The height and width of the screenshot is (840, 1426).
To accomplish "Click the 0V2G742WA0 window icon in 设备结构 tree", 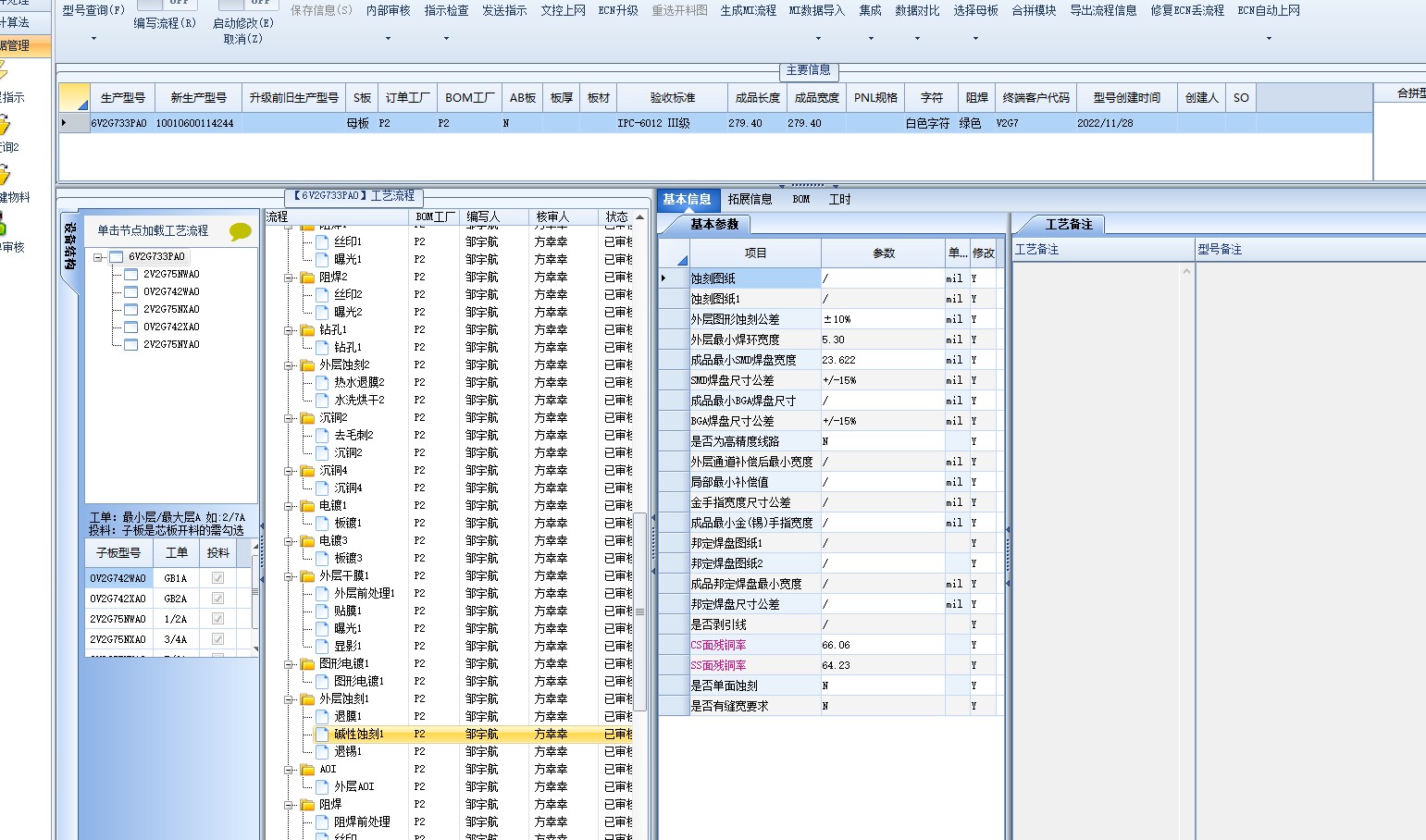I will (130, 291).
